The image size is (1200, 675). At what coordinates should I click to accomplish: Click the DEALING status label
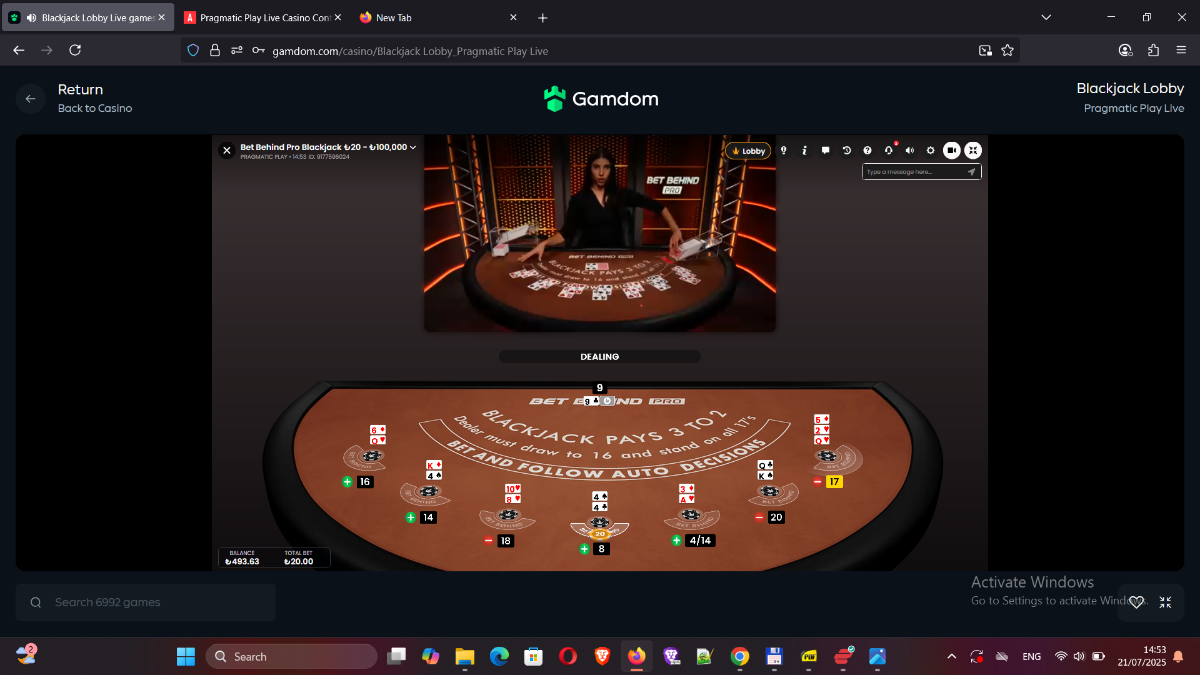600,357
